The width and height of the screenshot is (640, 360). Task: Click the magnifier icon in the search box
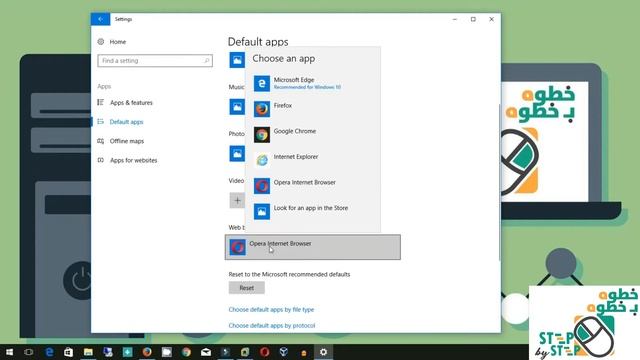click(207, 61)
